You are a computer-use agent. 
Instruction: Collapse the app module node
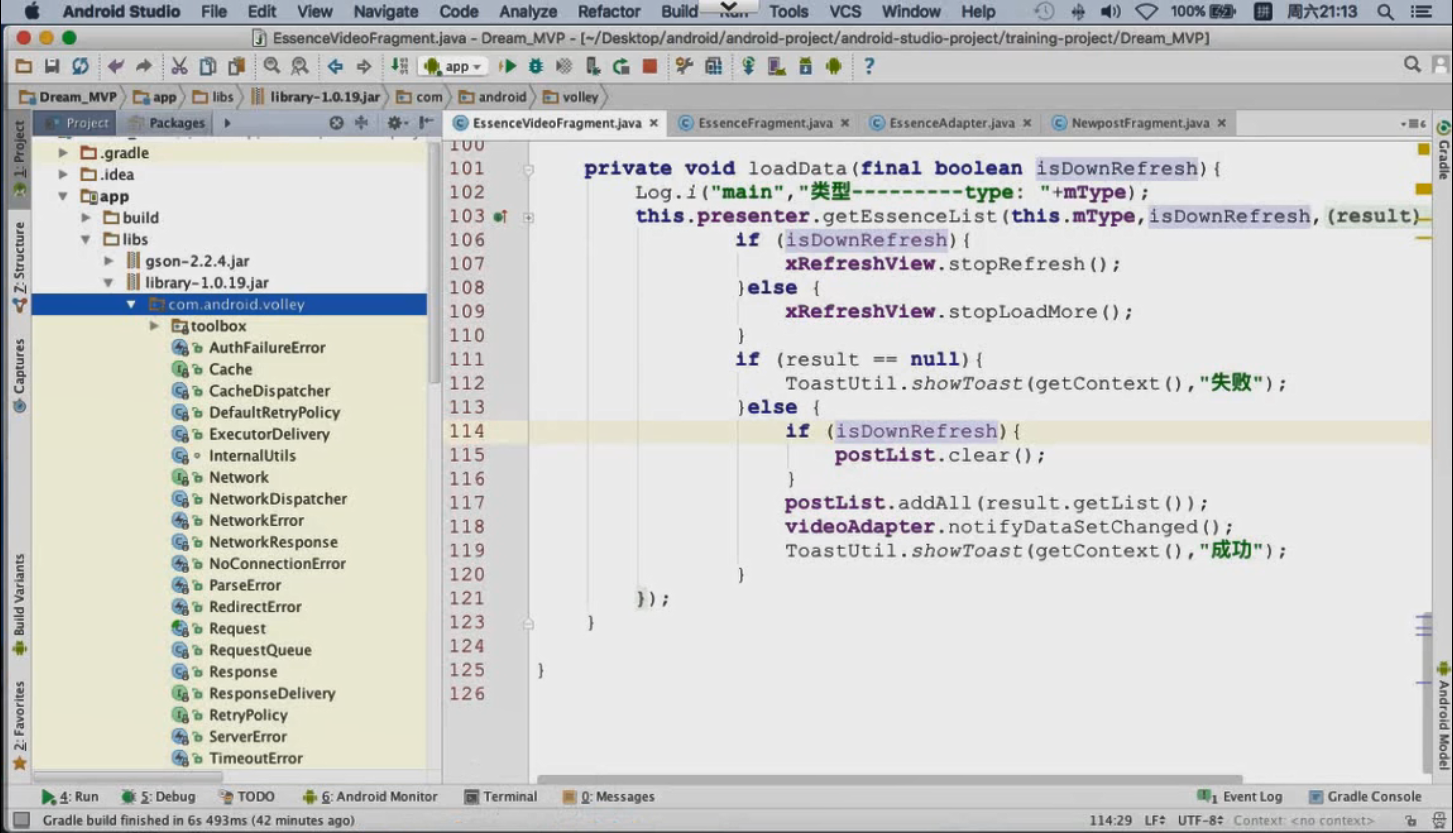tap(63, 196)
